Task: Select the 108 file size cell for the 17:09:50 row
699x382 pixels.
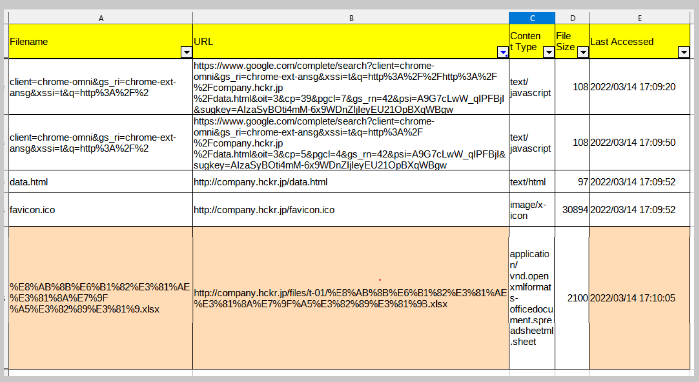Action: [572, 143]
